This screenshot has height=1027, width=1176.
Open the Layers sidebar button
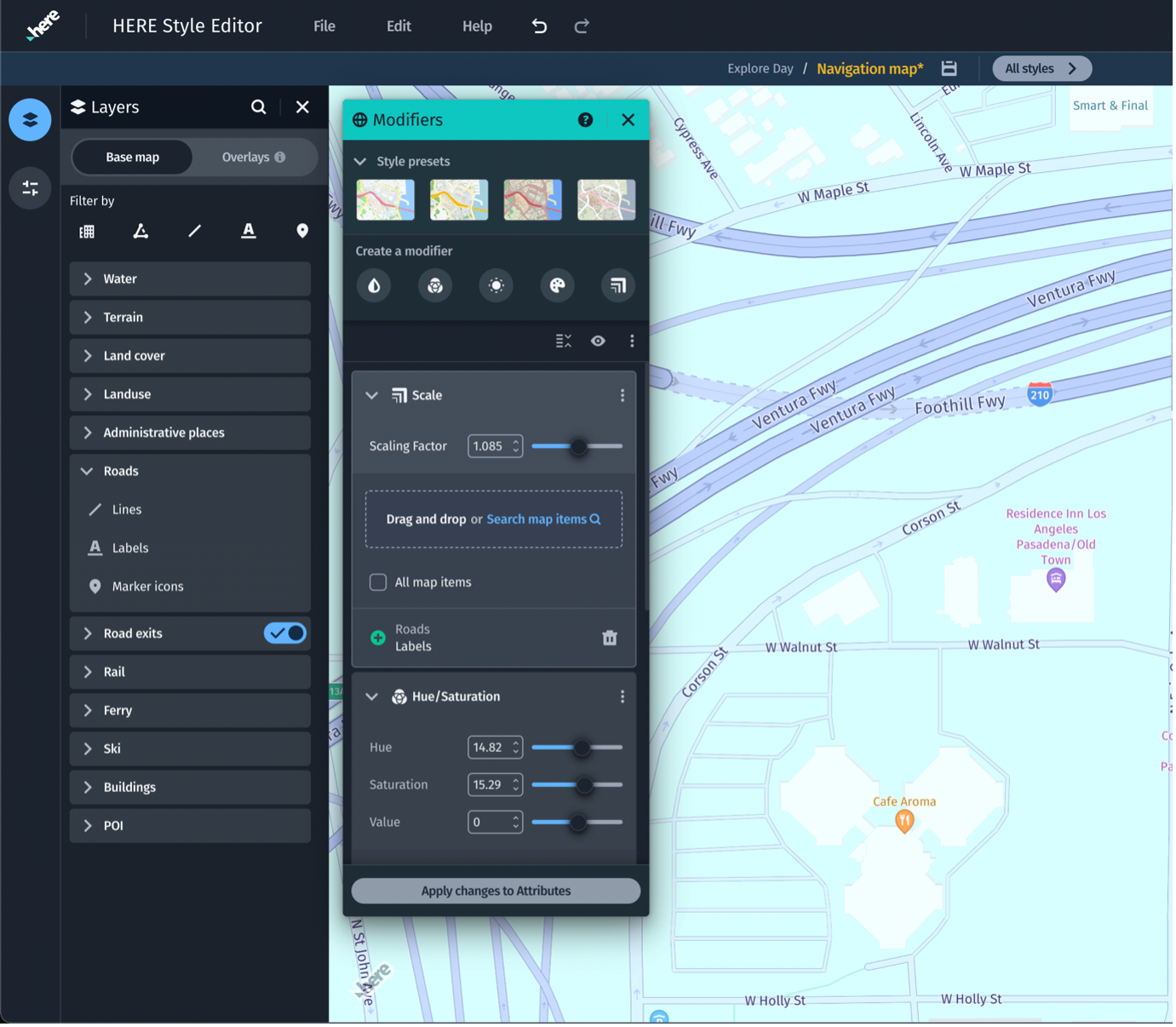30,120
